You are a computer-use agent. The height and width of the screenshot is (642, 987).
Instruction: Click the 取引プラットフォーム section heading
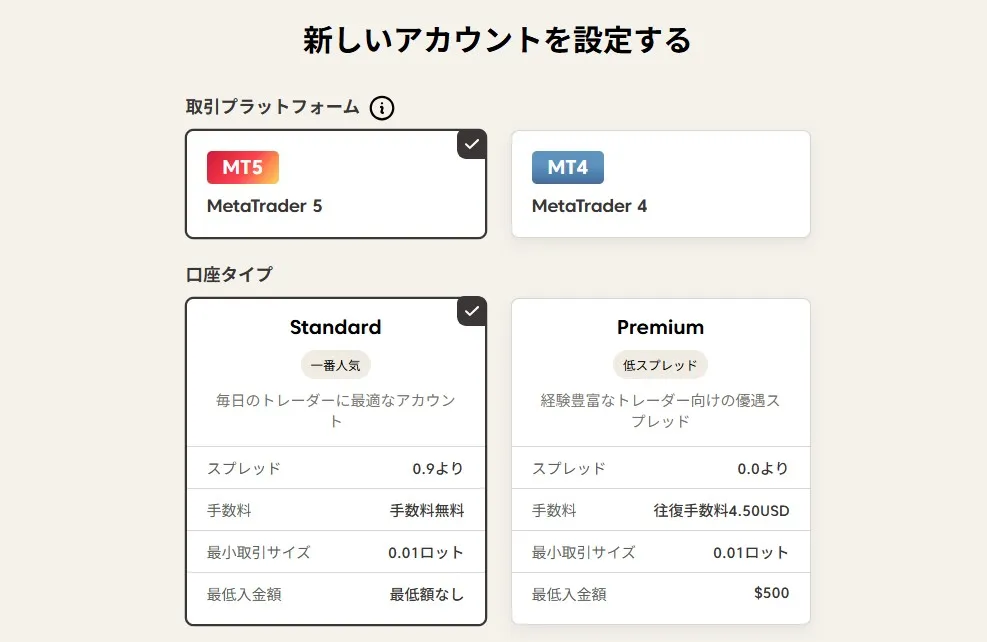click(x=272, y=108)
